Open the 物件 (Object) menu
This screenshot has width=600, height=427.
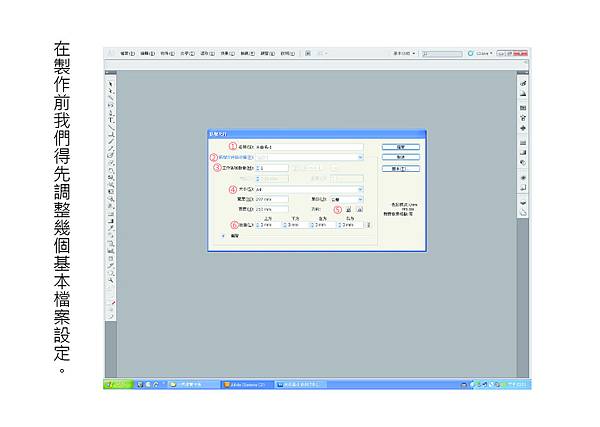(x=167, y=54)
